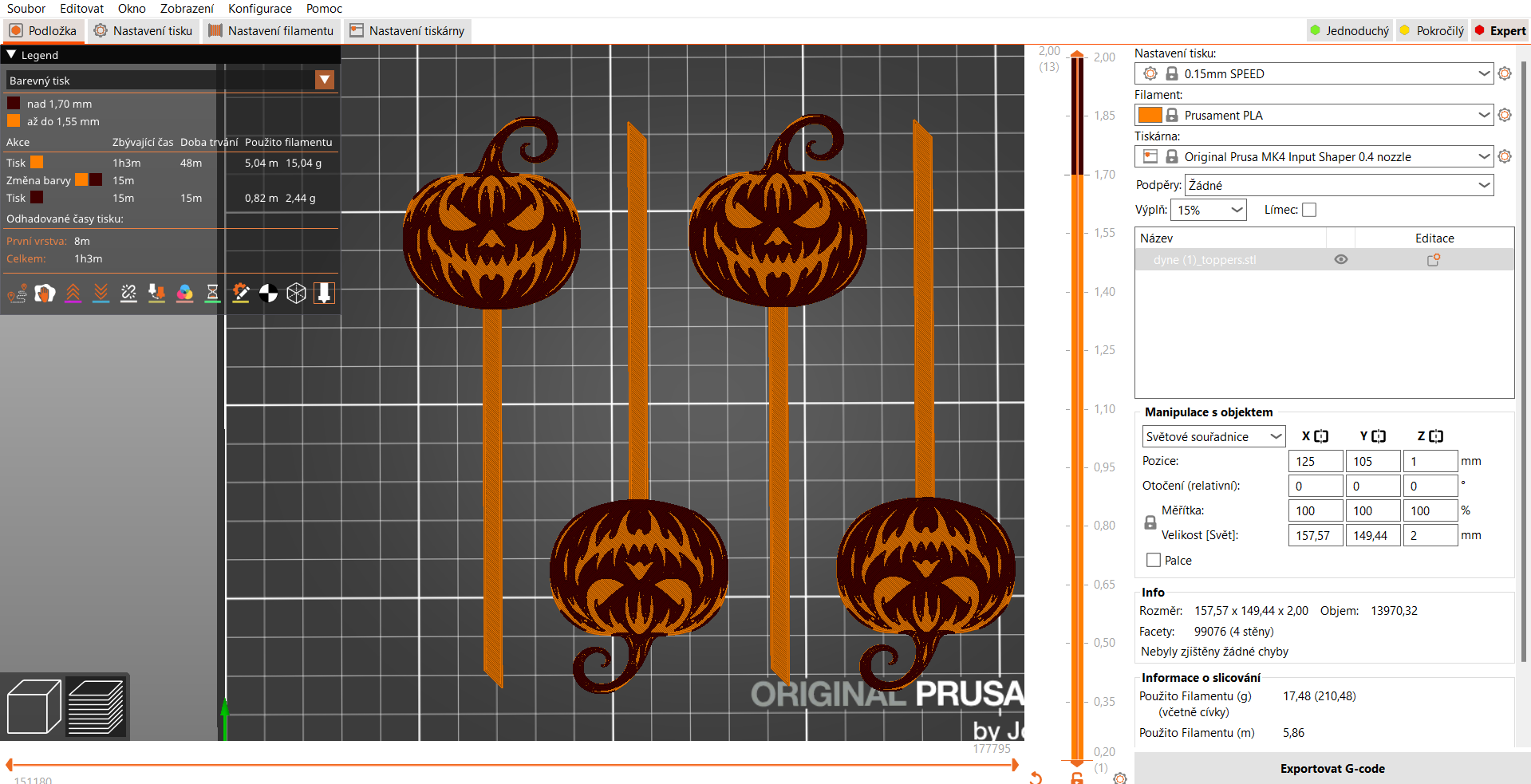Open the Barevný tisk view type dropdown
This screenshot has width=1531, height=784.
point(170,81)
